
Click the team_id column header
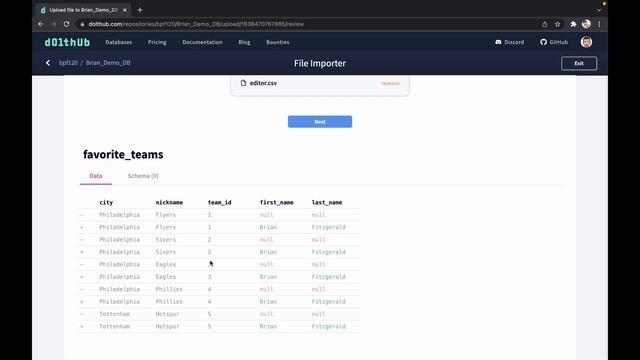[x=220, y=202]
